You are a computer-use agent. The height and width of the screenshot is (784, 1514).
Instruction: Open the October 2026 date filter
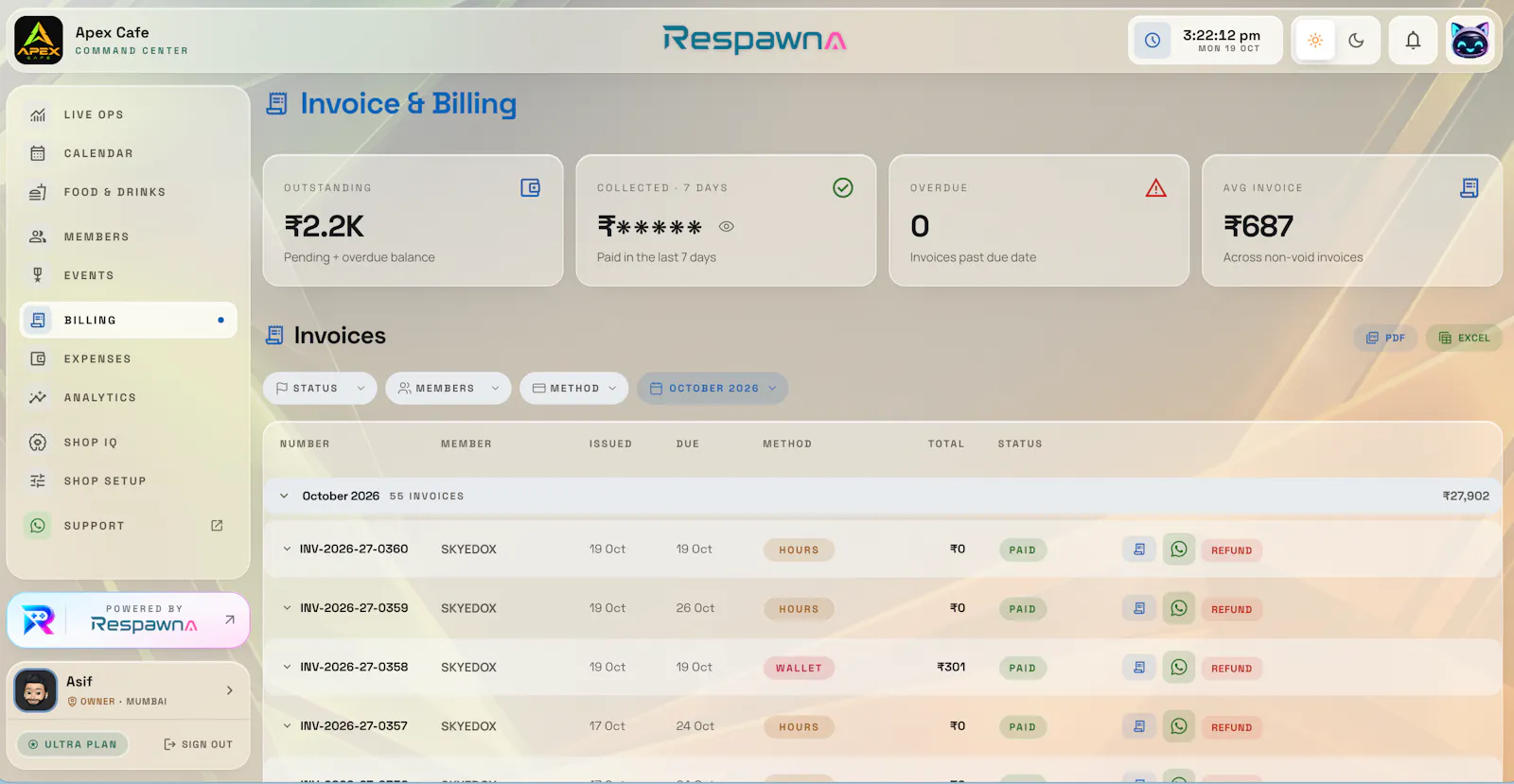point(713,388)
